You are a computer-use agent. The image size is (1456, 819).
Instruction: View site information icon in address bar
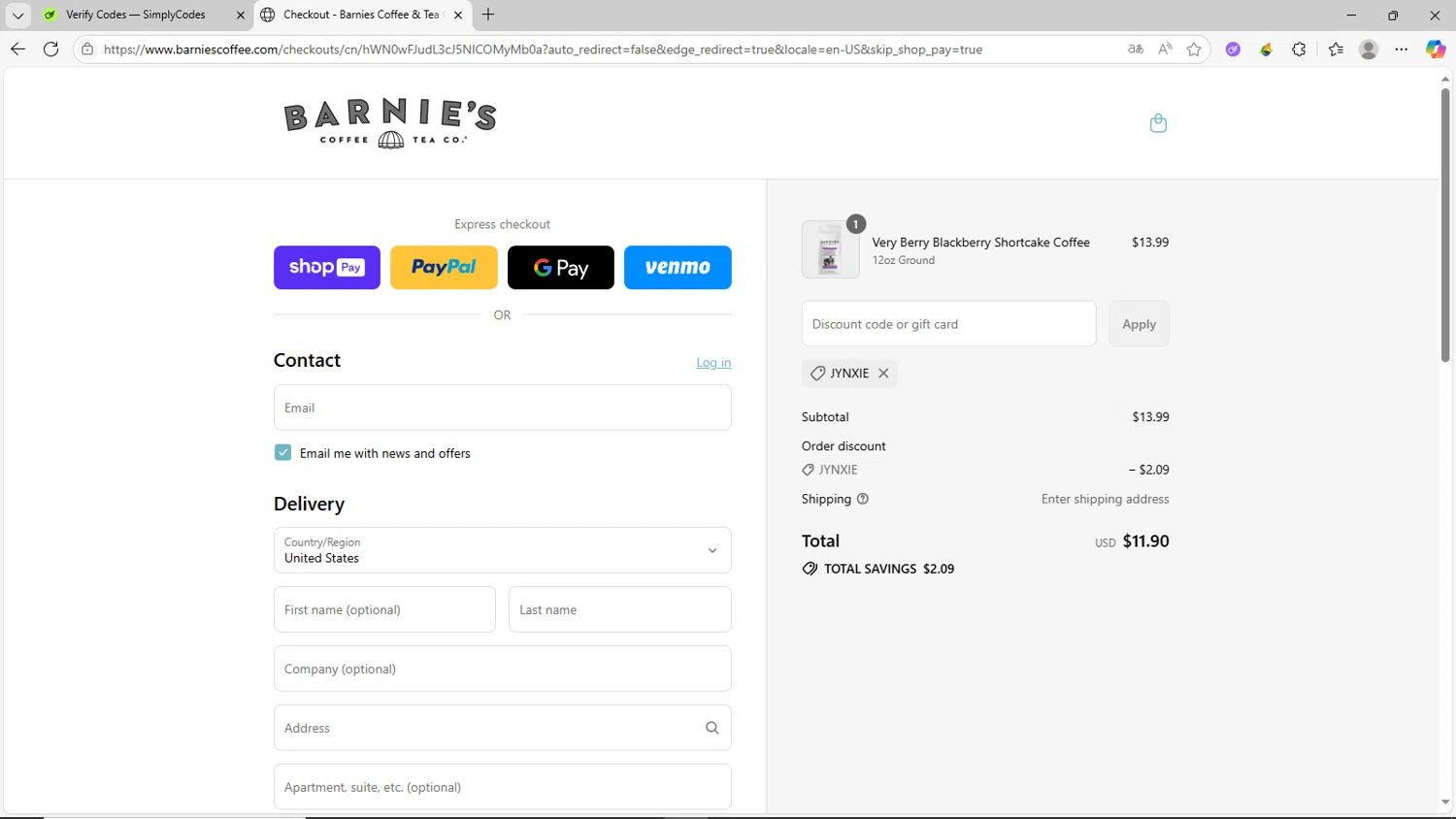[x=87, y=49]
